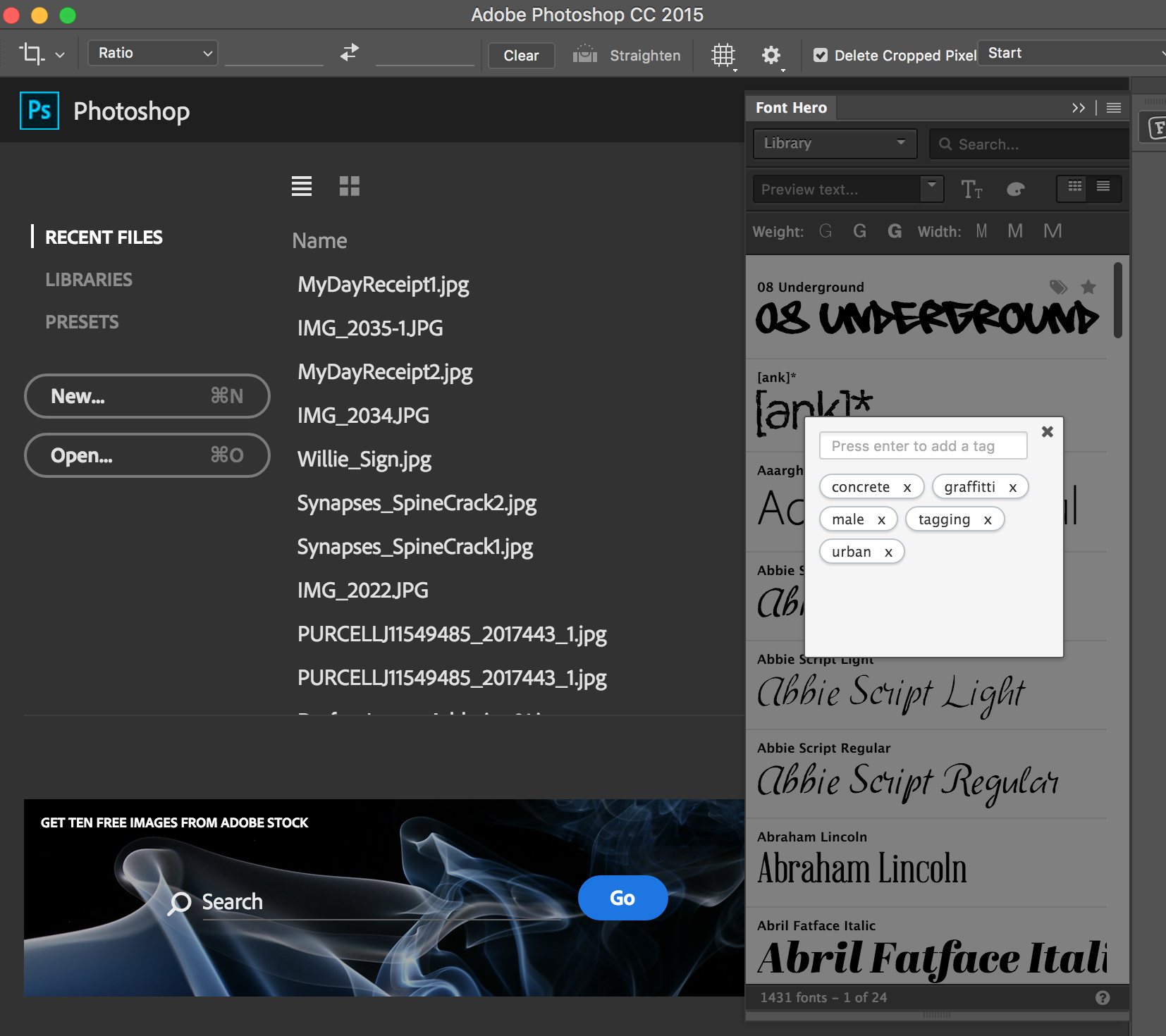Filter by normal width M
This screenshot has width=1166, height=1036.
(1015, 231)
